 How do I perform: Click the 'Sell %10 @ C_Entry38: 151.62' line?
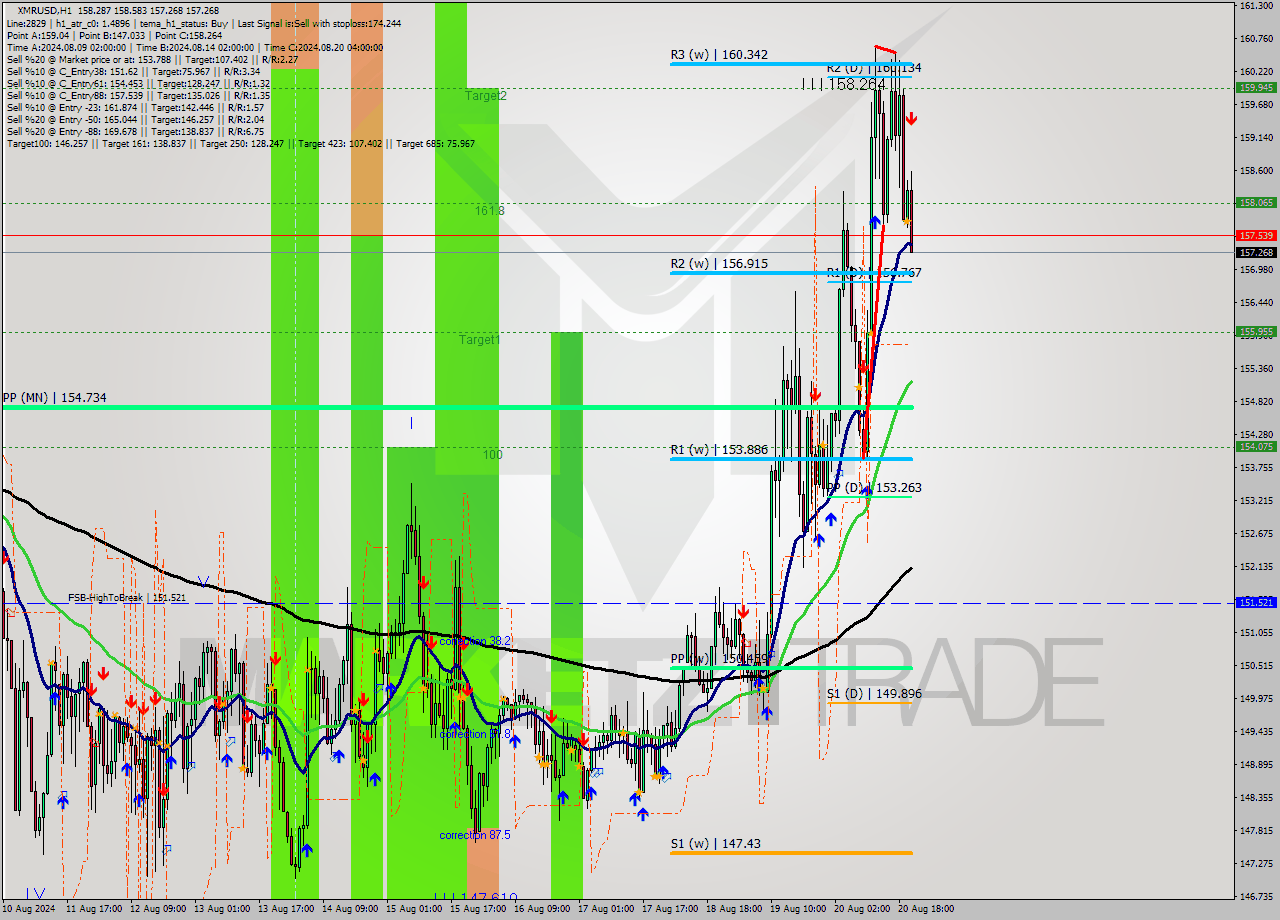[133, 71]
